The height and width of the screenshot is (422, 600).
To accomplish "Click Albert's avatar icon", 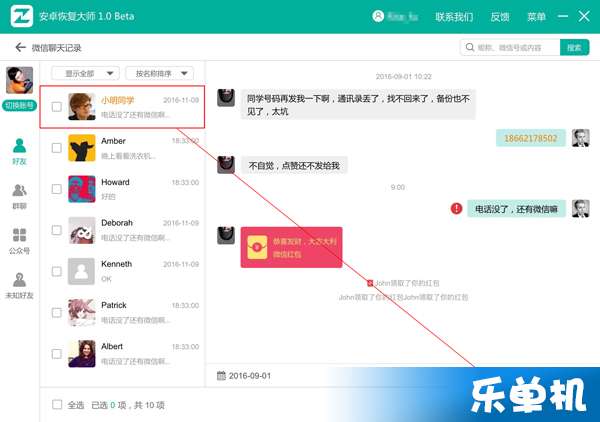I will tap(82, 354).
